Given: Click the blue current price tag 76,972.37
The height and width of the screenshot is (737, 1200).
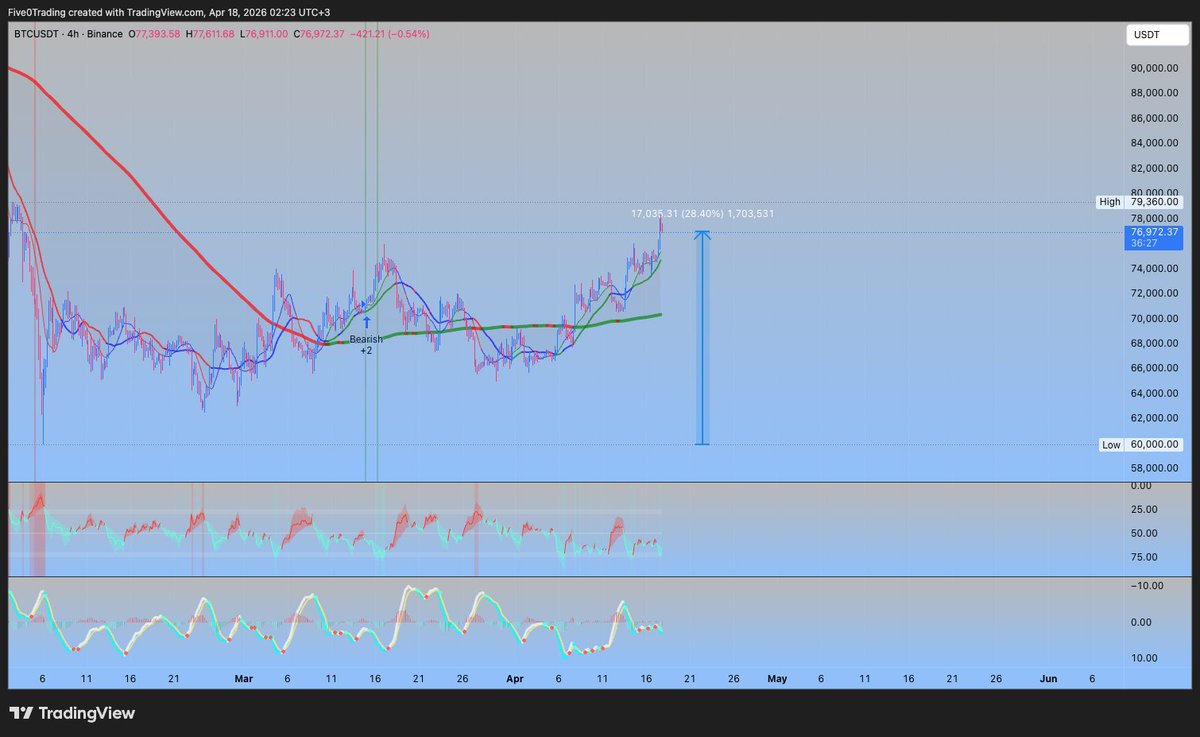Looking at the screenshot, I should 1155,237.
